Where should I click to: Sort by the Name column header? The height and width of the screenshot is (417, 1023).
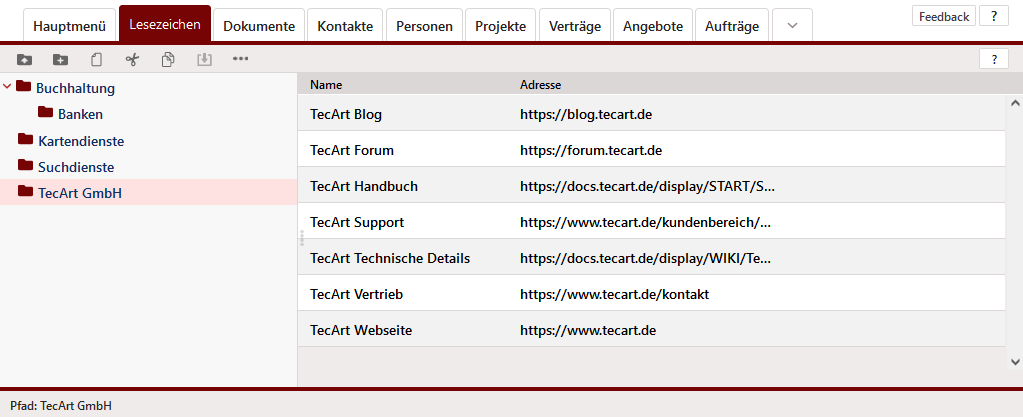(326, 85)
